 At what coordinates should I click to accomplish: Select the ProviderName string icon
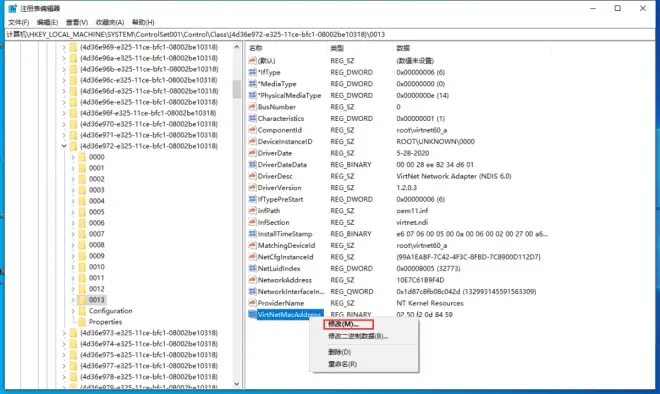click(x=253, y=303)
